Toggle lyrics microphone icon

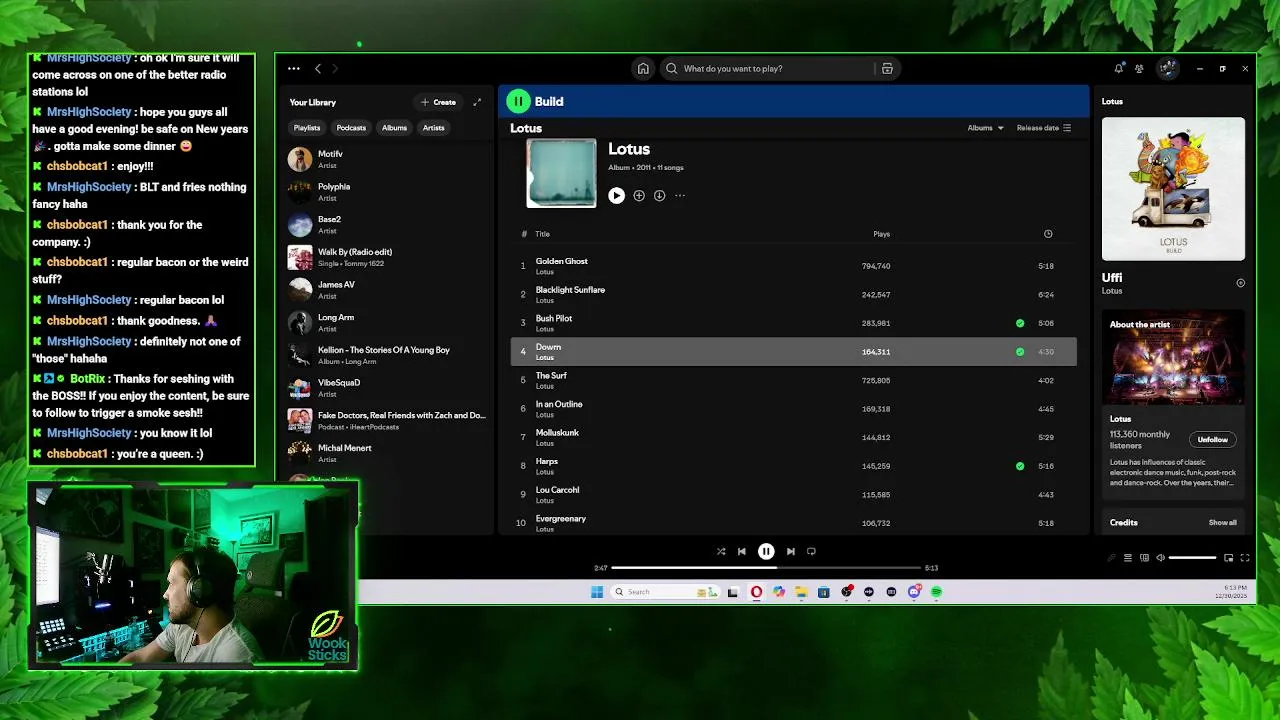point(1111,558)
